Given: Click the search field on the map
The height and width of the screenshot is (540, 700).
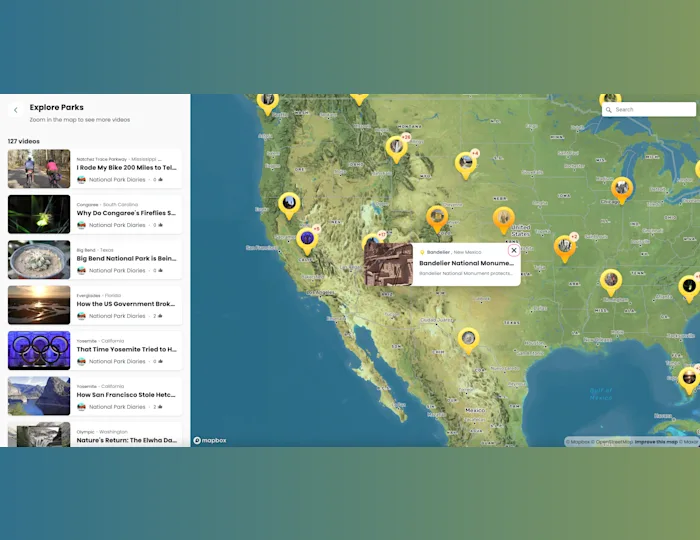Looking at the screenshot, I should coord(649,109).
